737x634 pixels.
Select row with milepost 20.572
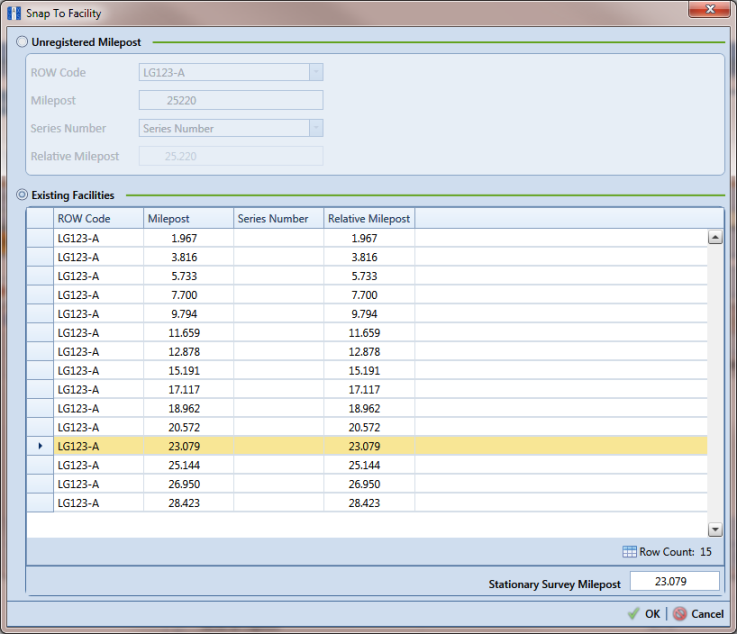tap(367, 427)
